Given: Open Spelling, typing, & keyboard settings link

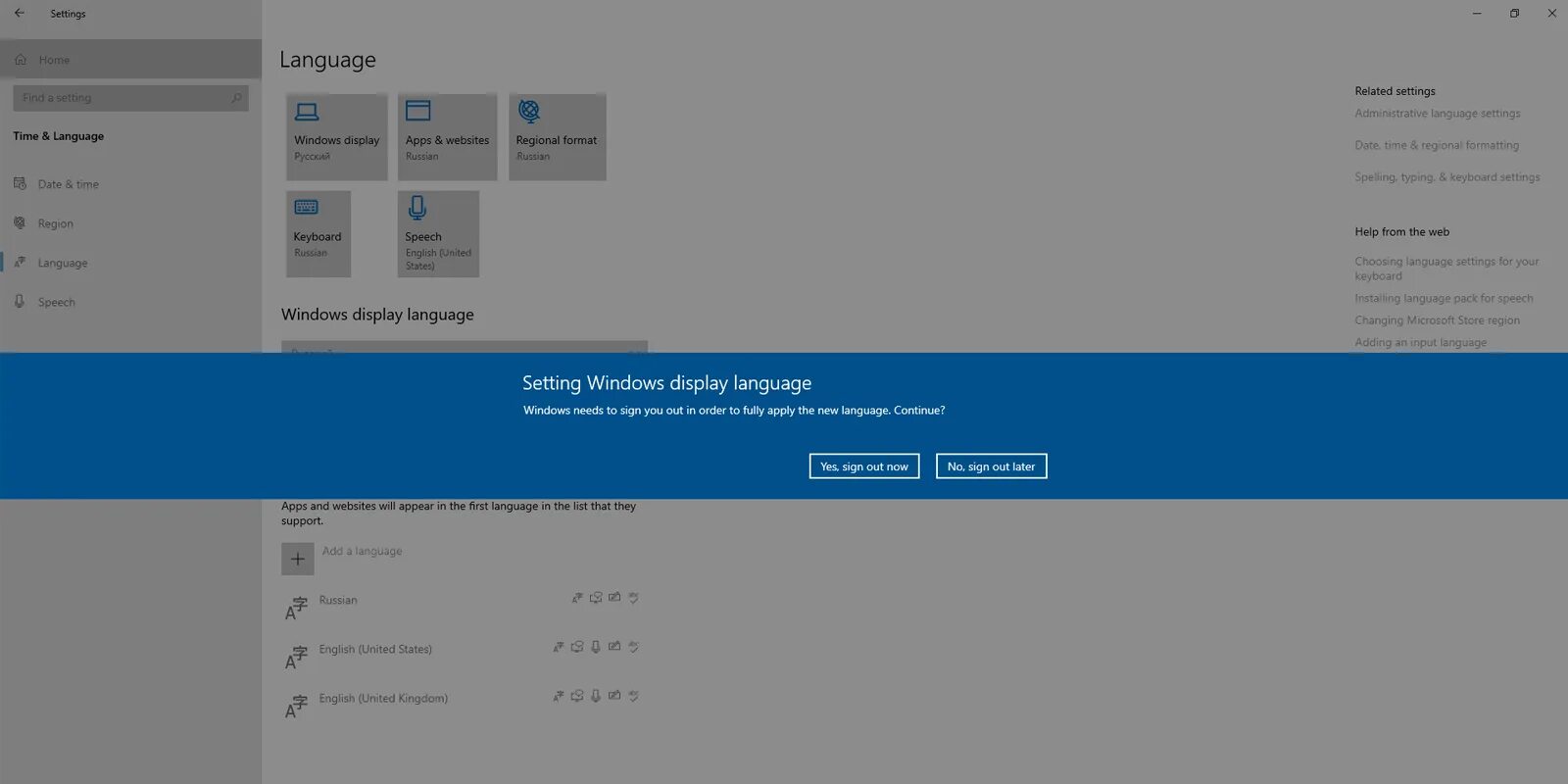Looking at the screenshot, I should [1447, 177].
